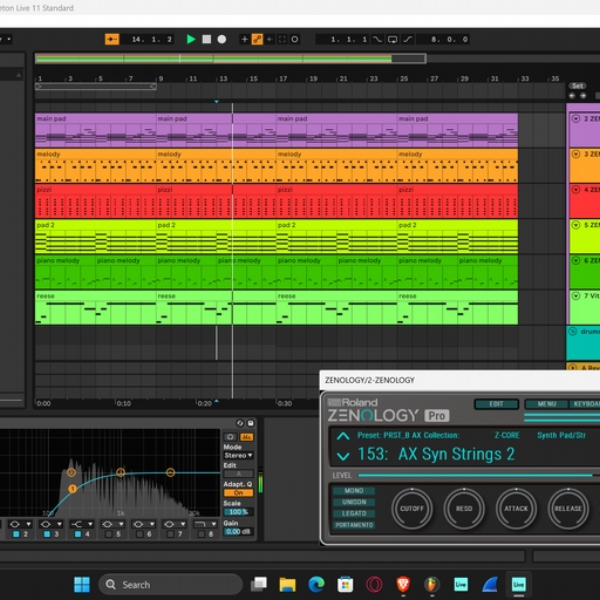Enable EQ filter band 5 checkbox
600x600 pixels.
(109, 534)
